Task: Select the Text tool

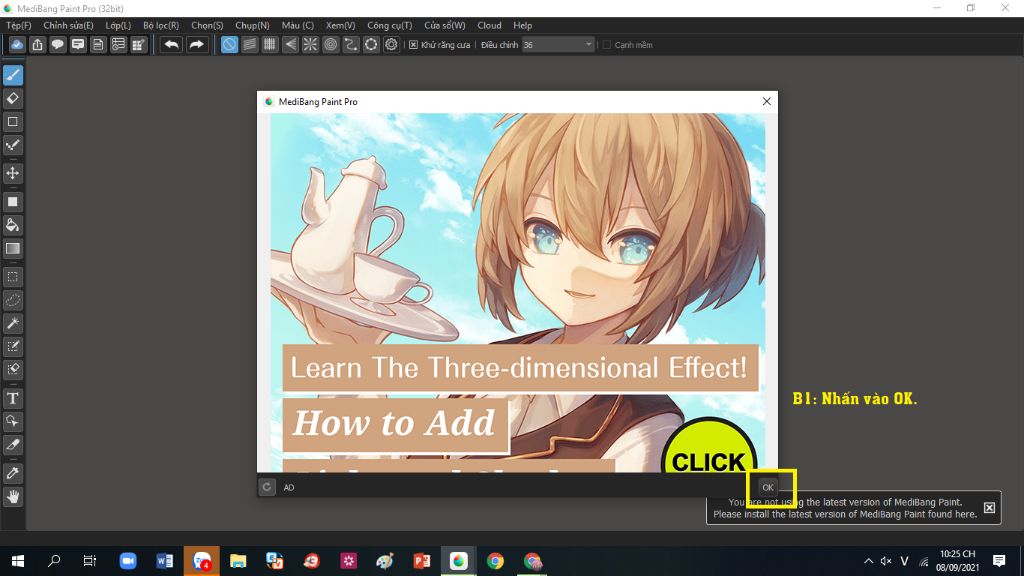Action: point(12,398)
